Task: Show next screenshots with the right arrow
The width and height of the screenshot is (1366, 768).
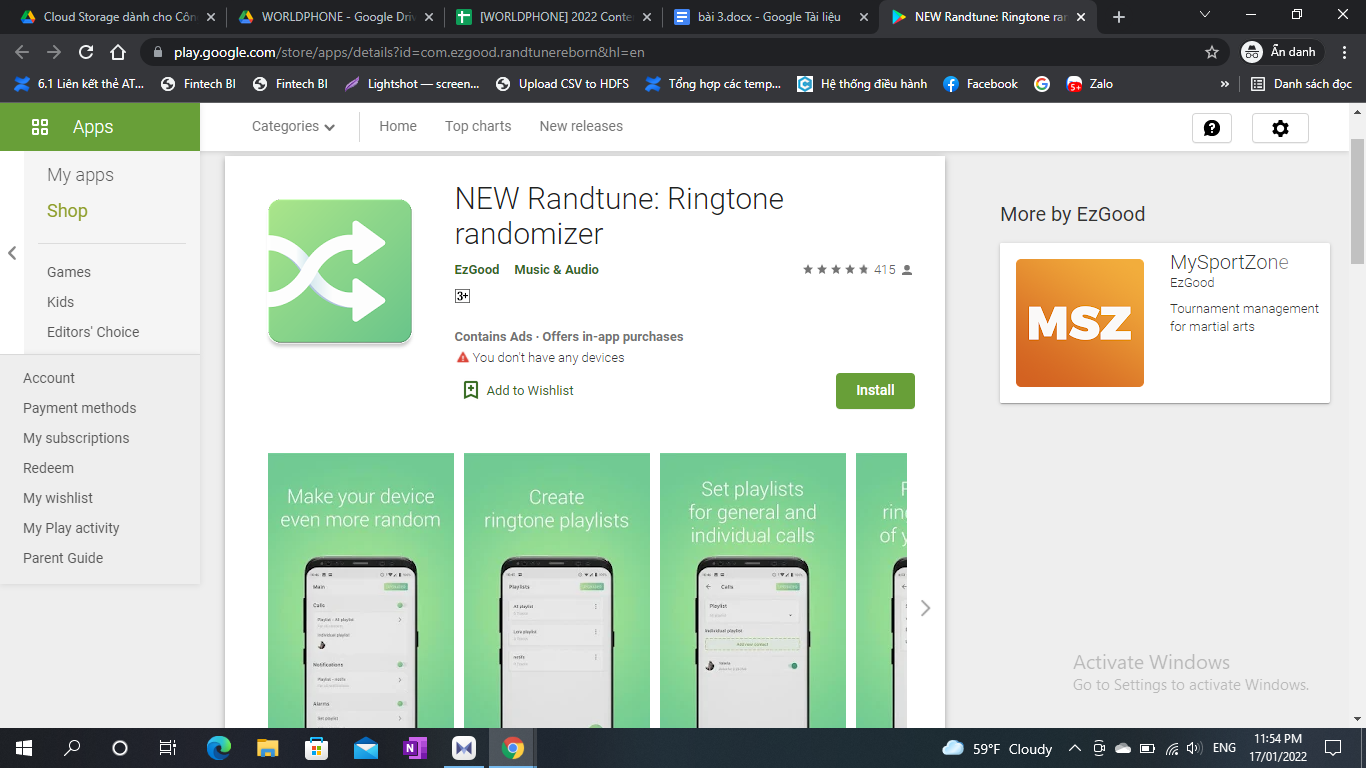Action: (925, 608)
